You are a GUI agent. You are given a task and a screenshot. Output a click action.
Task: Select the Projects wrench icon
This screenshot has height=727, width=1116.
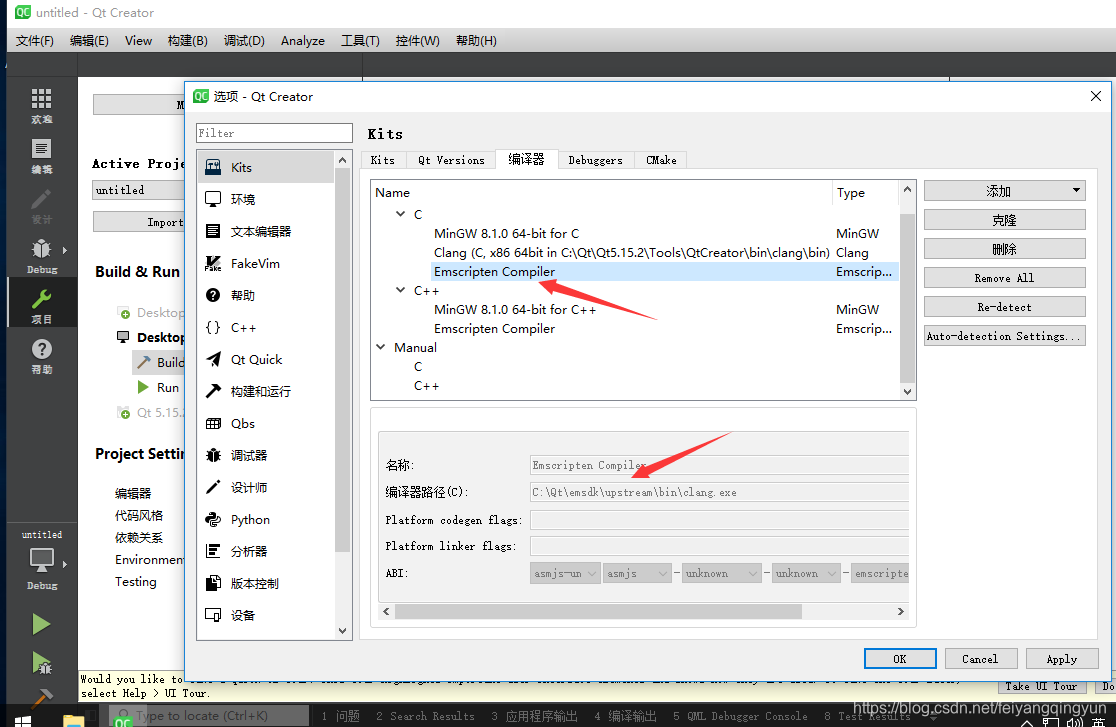tap(41, 304)
